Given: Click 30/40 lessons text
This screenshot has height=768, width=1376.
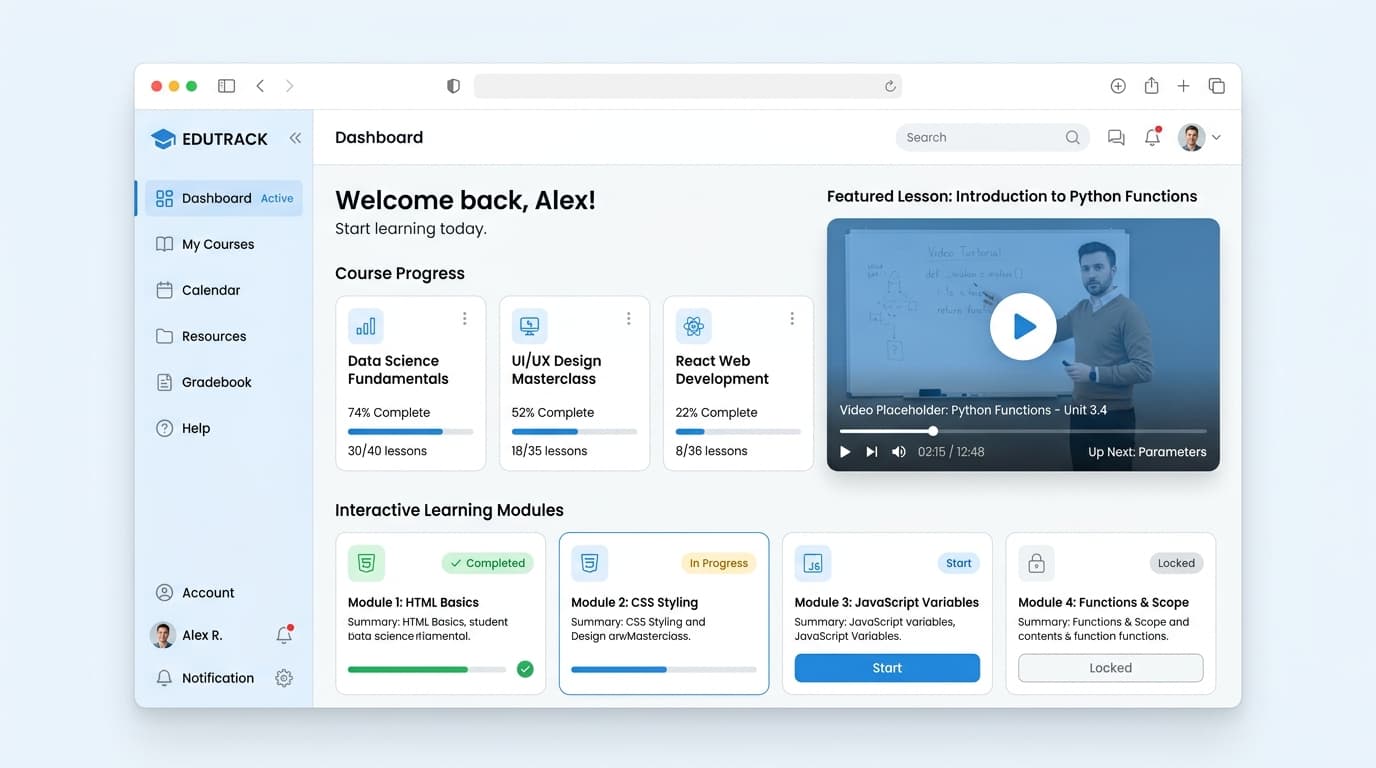Looking at the screenshot, I should (387, 451).
